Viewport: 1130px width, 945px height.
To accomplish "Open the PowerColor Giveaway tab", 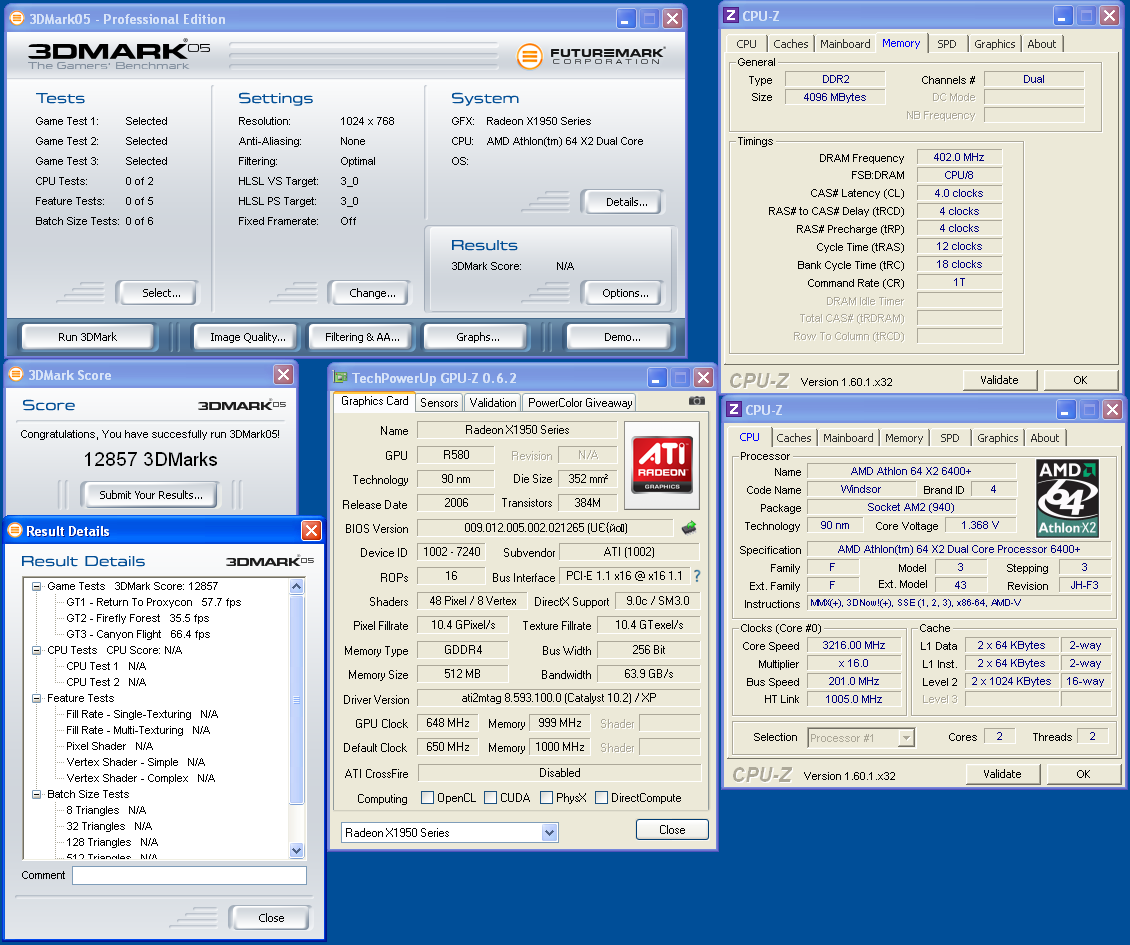I will click(580, 403).
